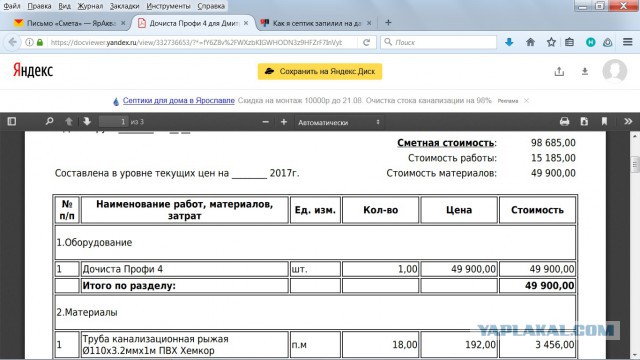The image size is (640, 360).
Task: Open the Инструменты menu
Action: [168, 6]
